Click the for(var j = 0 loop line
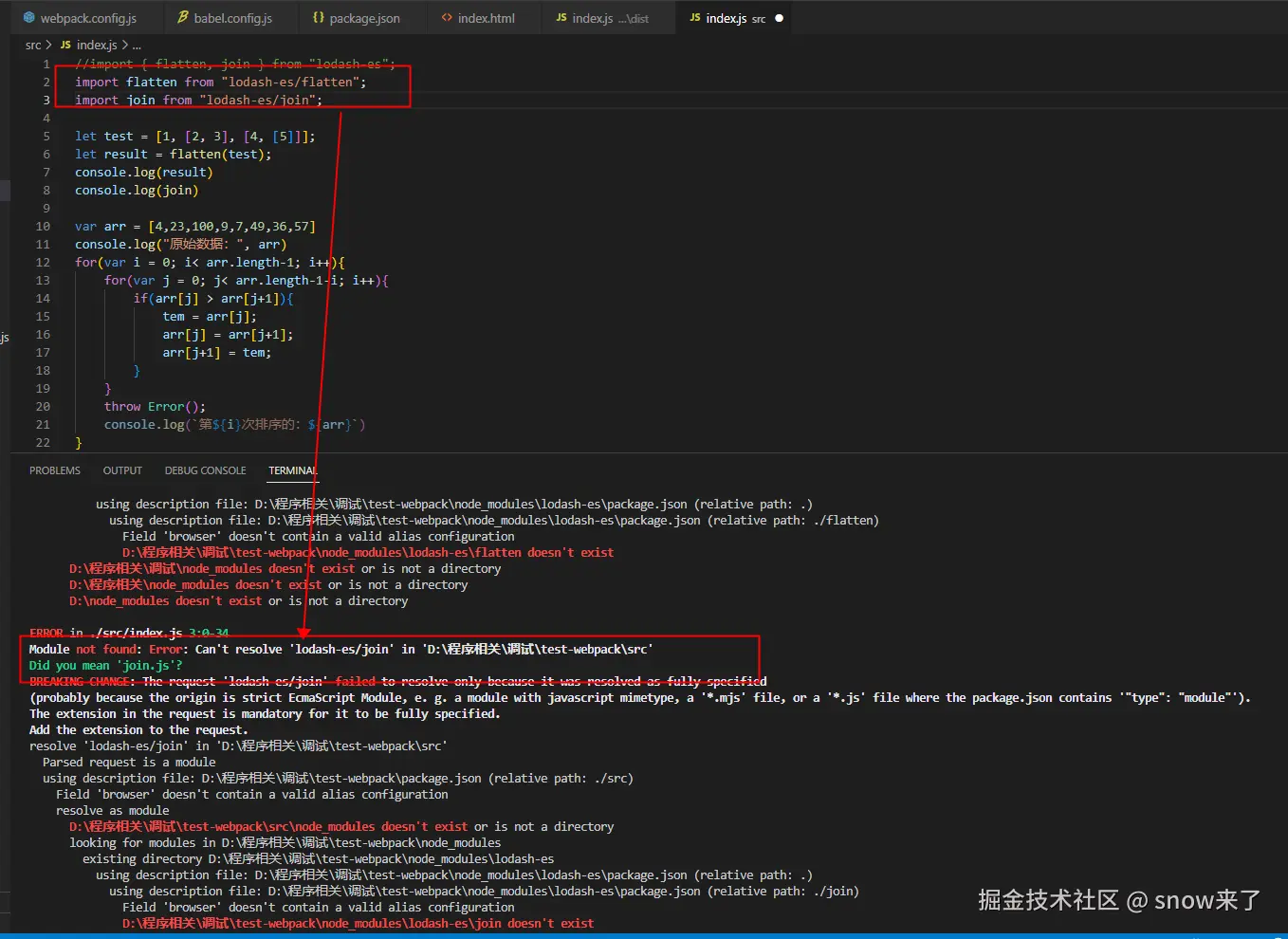The height and width of the screenshot is (939, 1288). [247, 281]
